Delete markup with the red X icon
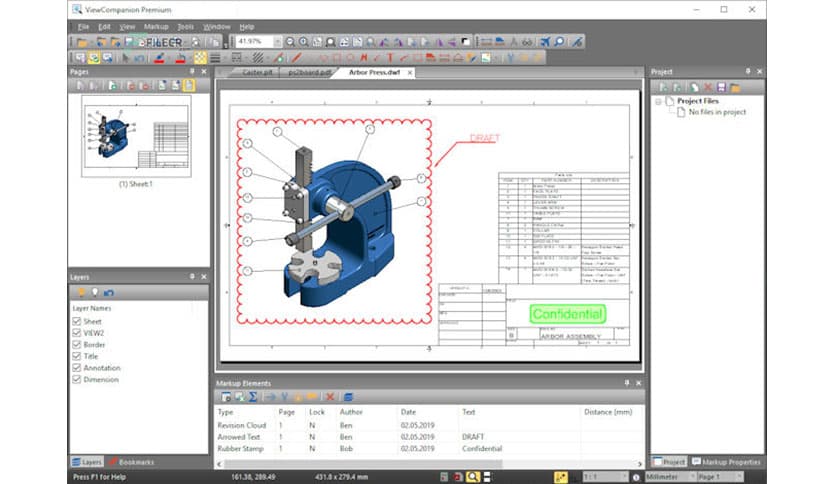This screenshot has height=484, width=836. click(330, 397)
